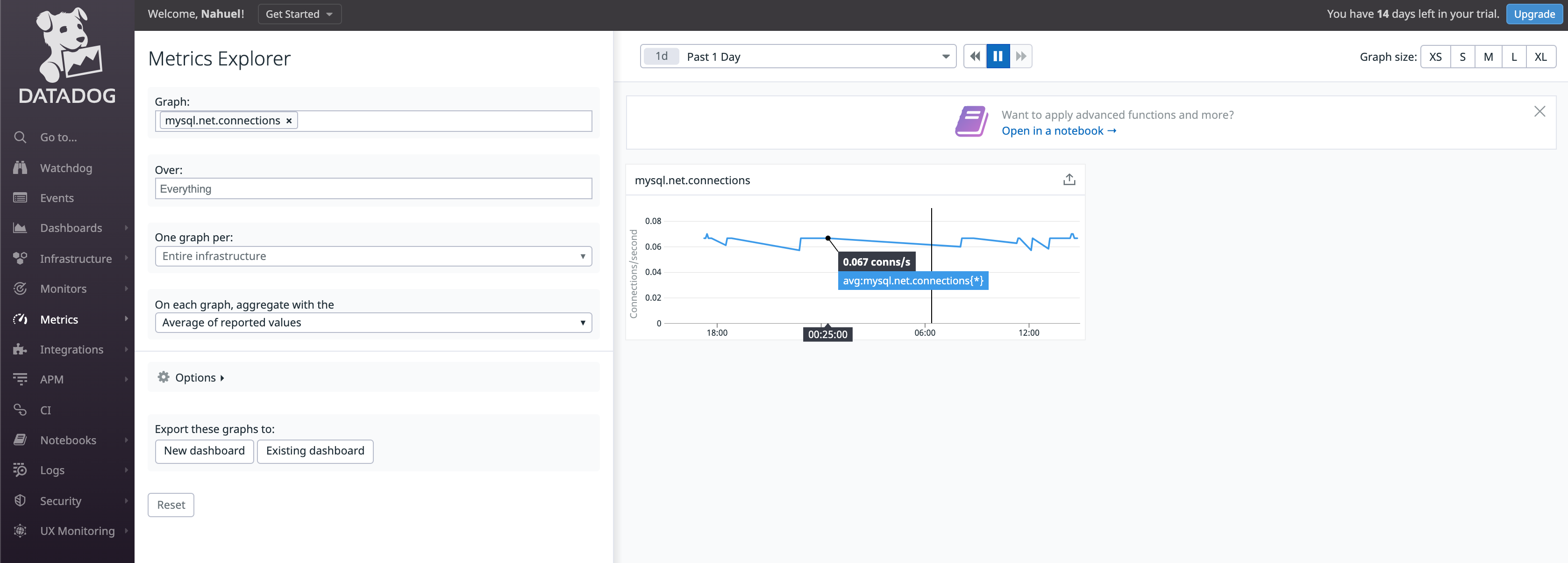The height and width of the screenshot is (563, 1568).
Task: Expand the Options section
Action: (200, 378)
